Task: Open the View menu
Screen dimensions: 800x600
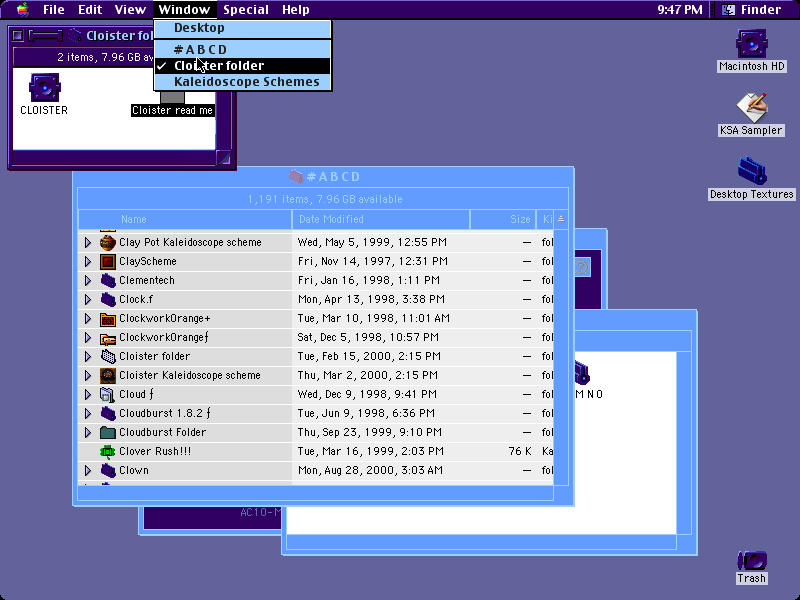Action: 130,10
